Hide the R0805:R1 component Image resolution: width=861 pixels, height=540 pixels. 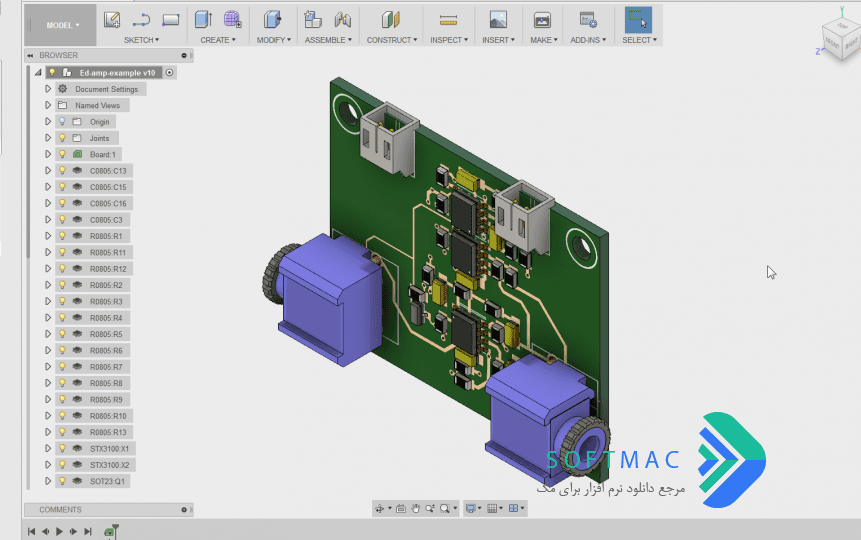62,236
